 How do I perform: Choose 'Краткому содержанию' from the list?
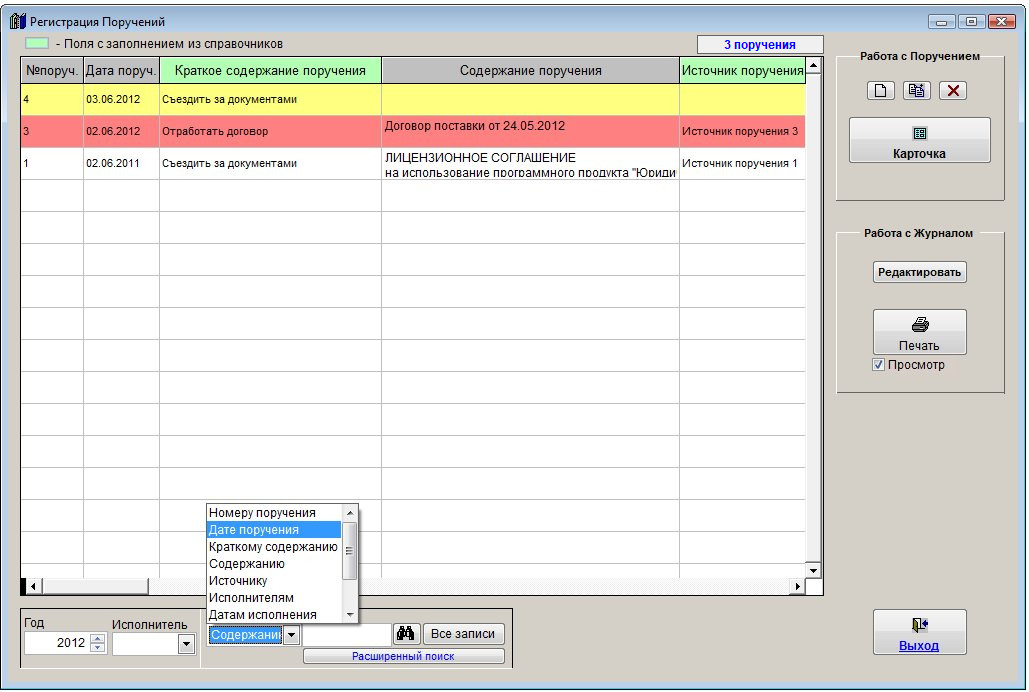(273, 547)
